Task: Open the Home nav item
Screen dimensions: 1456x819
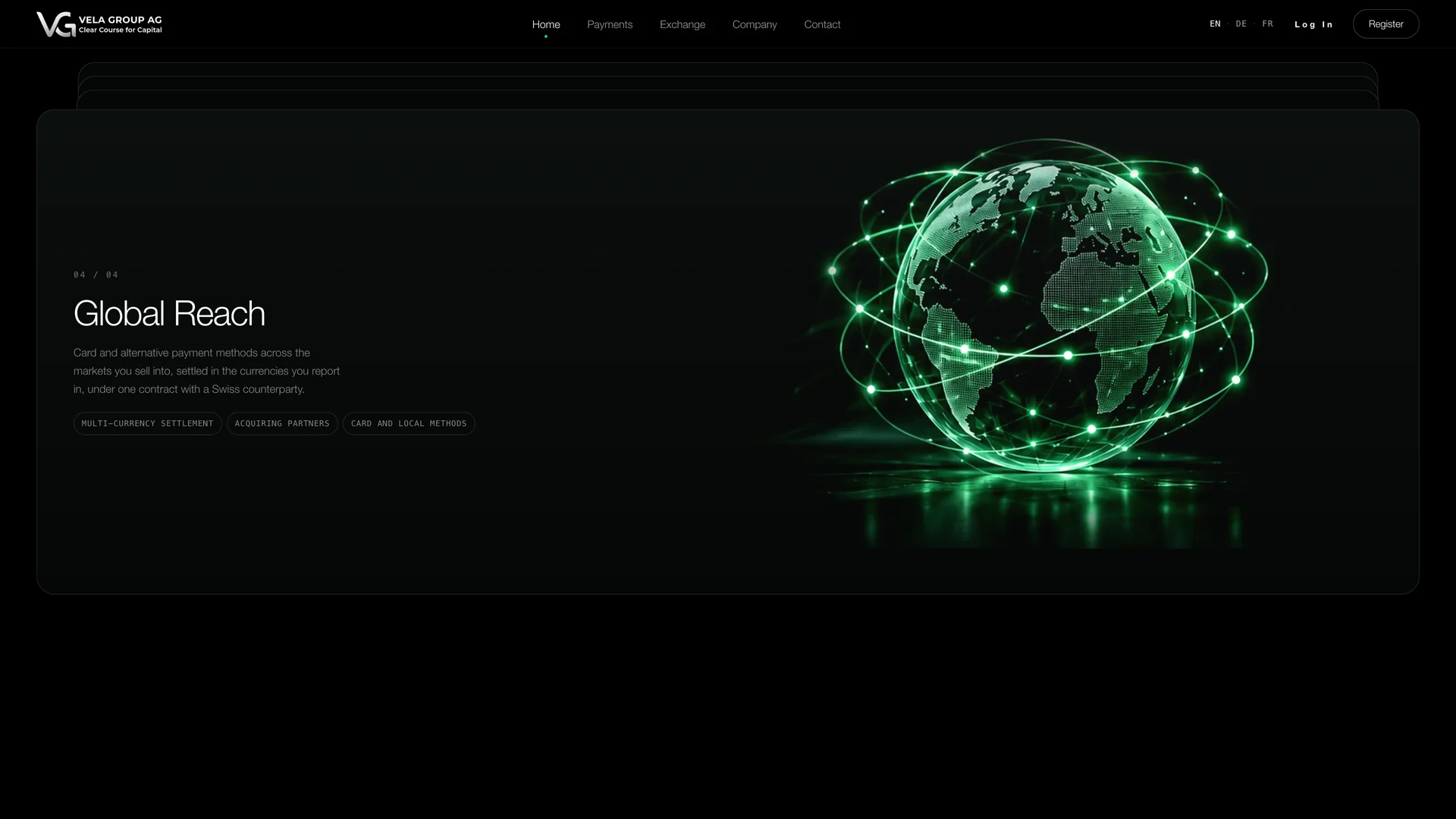Action: tap(546, 24)
